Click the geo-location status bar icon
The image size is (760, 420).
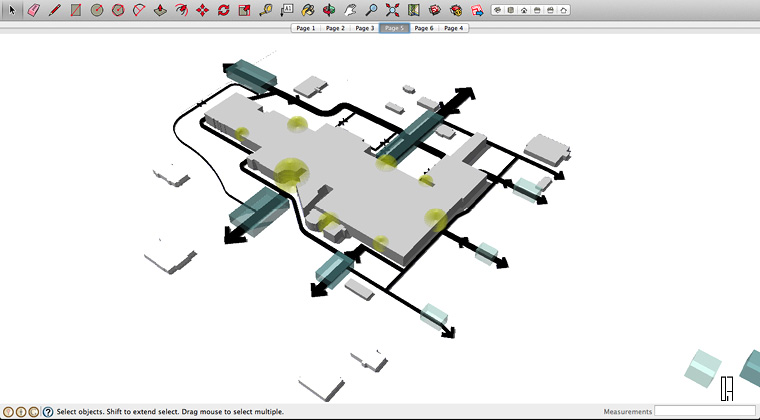[8, 412]
